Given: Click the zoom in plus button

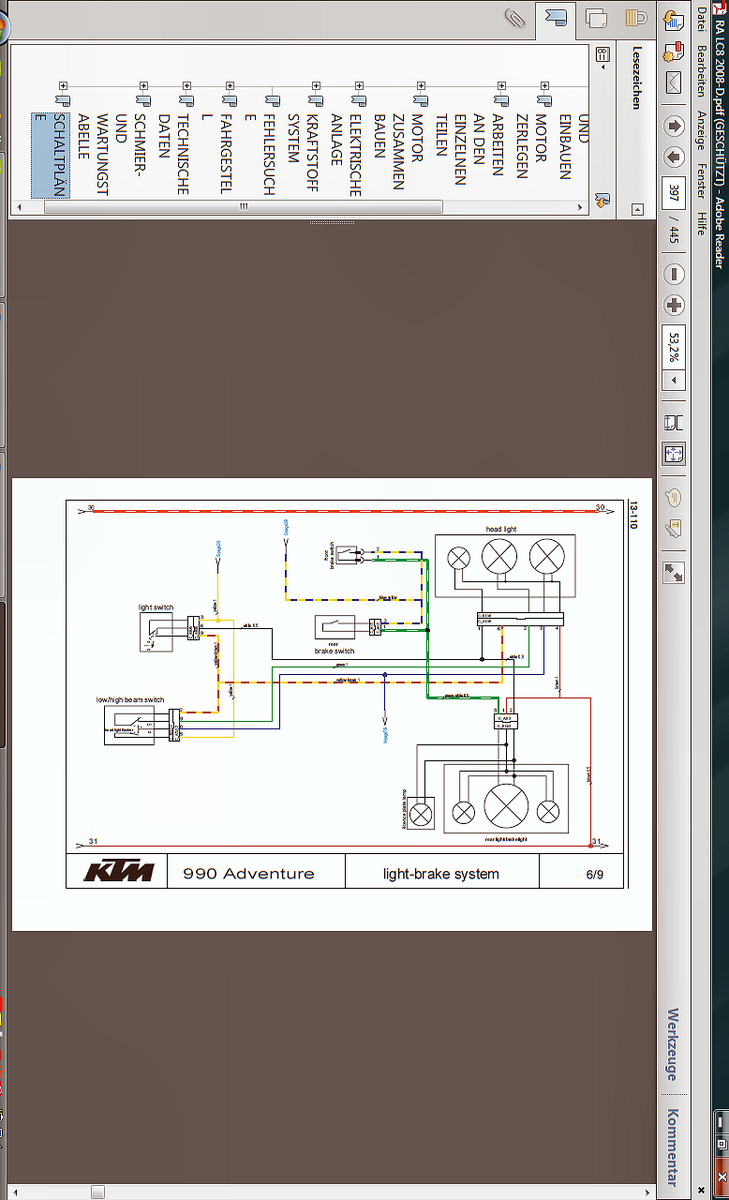Looking at the screenshot, I should point(674,305).
